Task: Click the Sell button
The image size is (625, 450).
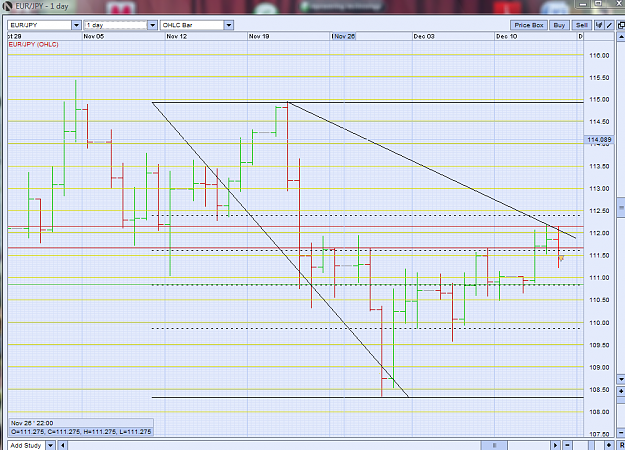Action: (582, 25)
